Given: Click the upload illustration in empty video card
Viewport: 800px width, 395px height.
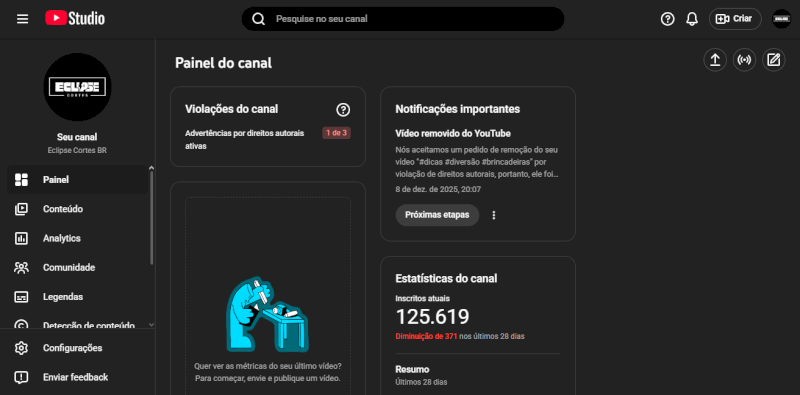Looking at the screenshot, I should pyautogui.click(x=267, y=314).
